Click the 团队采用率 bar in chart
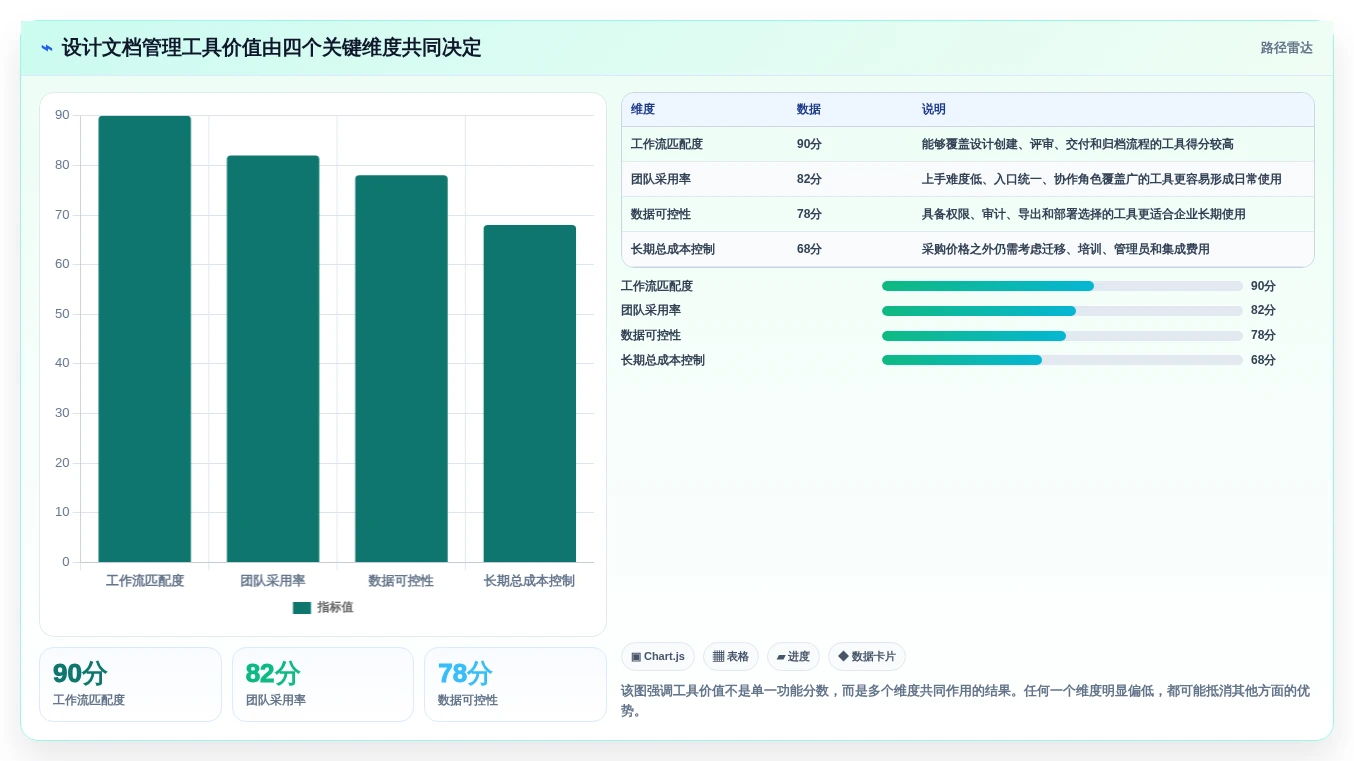This screenshot has width=1354, height=761. [273, 359]
